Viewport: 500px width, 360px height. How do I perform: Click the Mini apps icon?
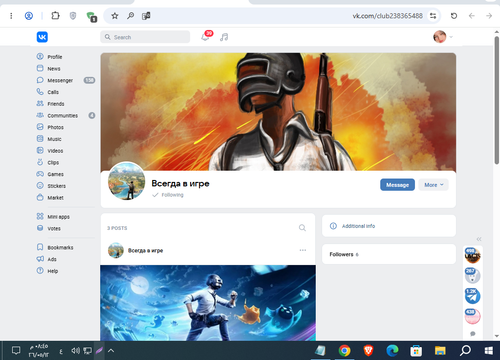pyautogui.click(x=40, y=216)
